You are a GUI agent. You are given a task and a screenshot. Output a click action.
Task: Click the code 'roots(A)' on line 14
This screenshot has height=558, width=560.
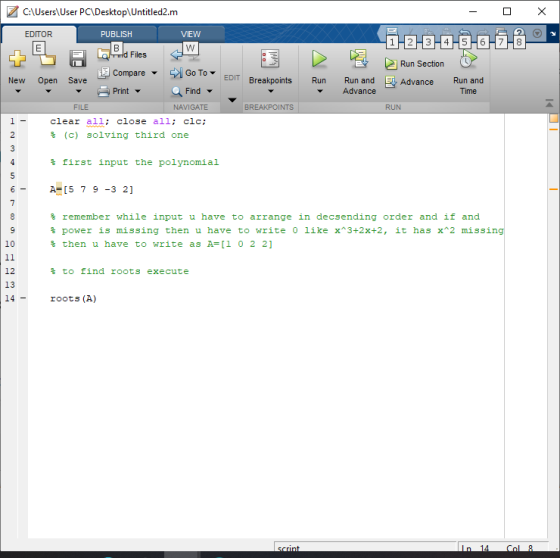click(73, 298)
